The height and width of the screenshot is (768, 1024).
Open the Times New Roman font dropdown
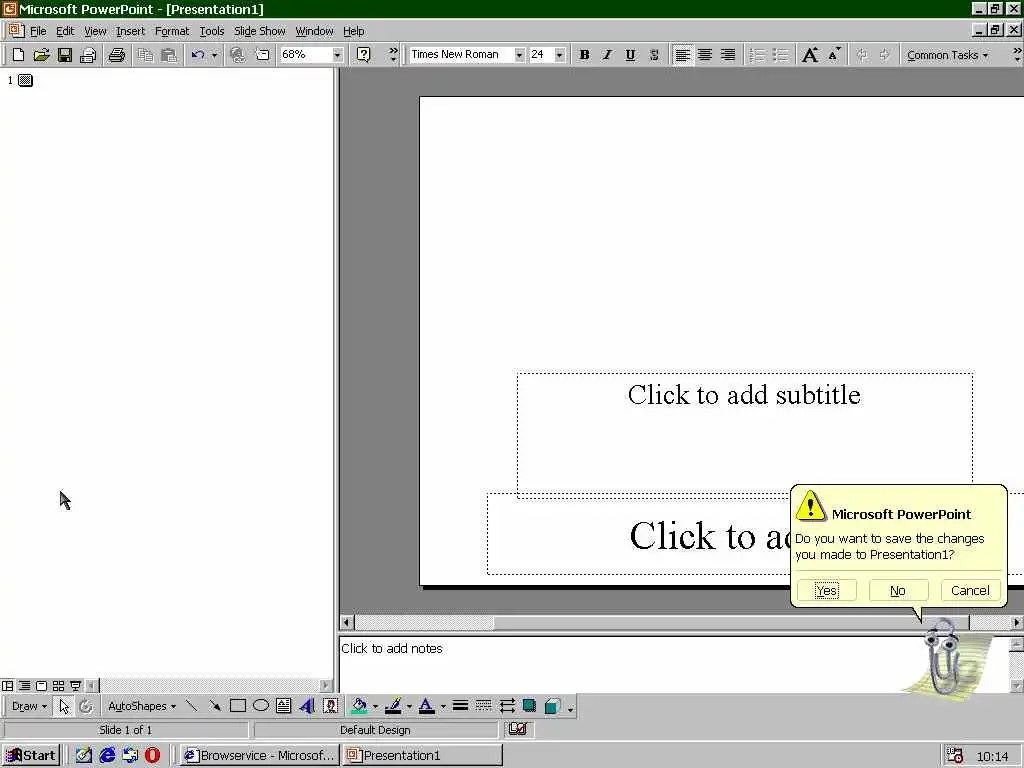click(x=519, y=55)
